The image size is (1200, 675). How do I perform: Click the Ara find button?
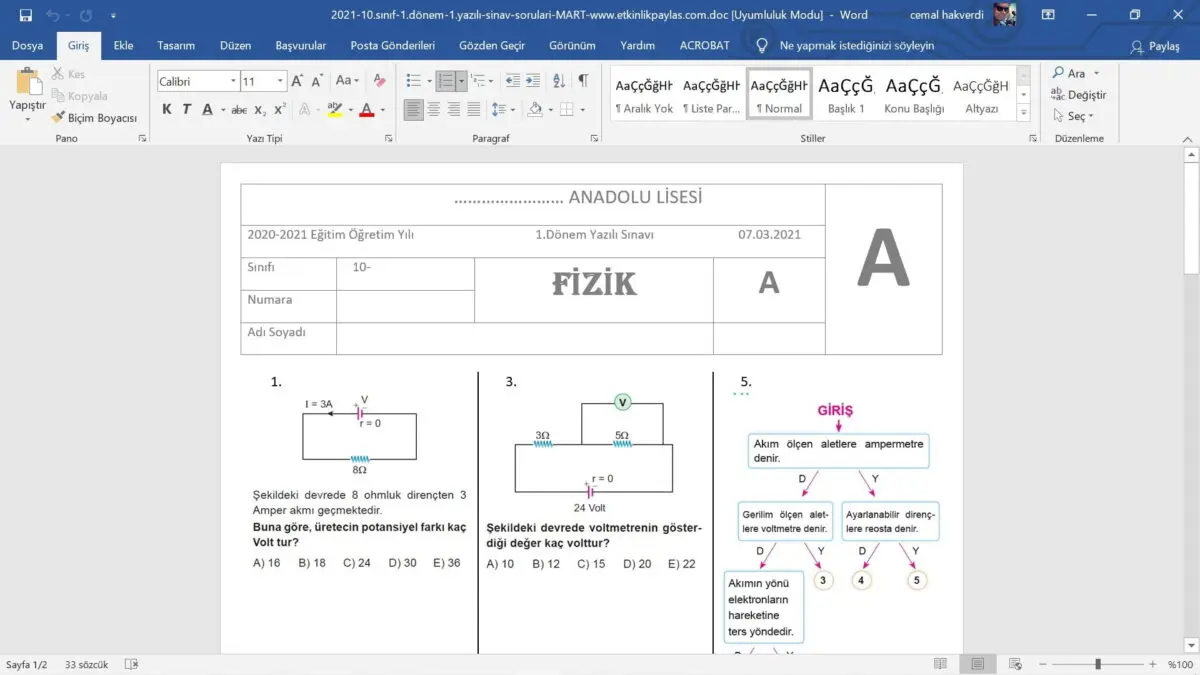pos(1075,73)
